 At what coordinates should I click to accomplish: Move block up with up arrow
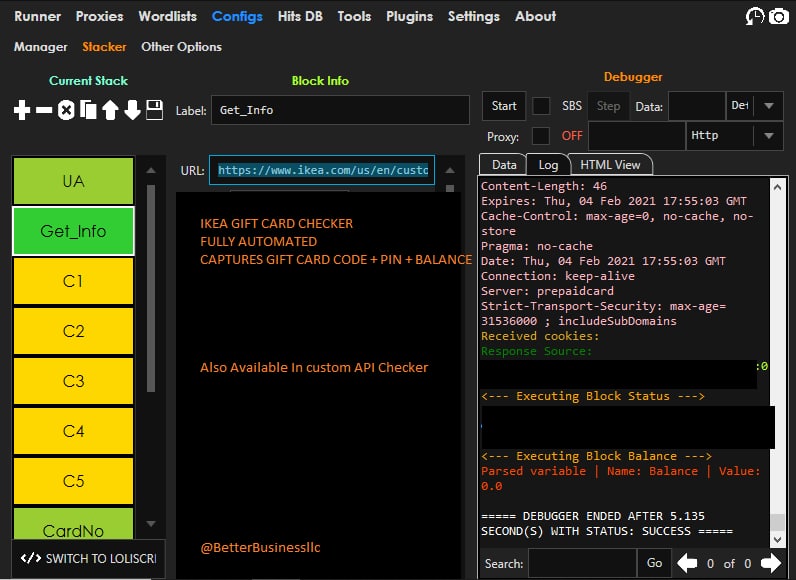click(110, 110)
